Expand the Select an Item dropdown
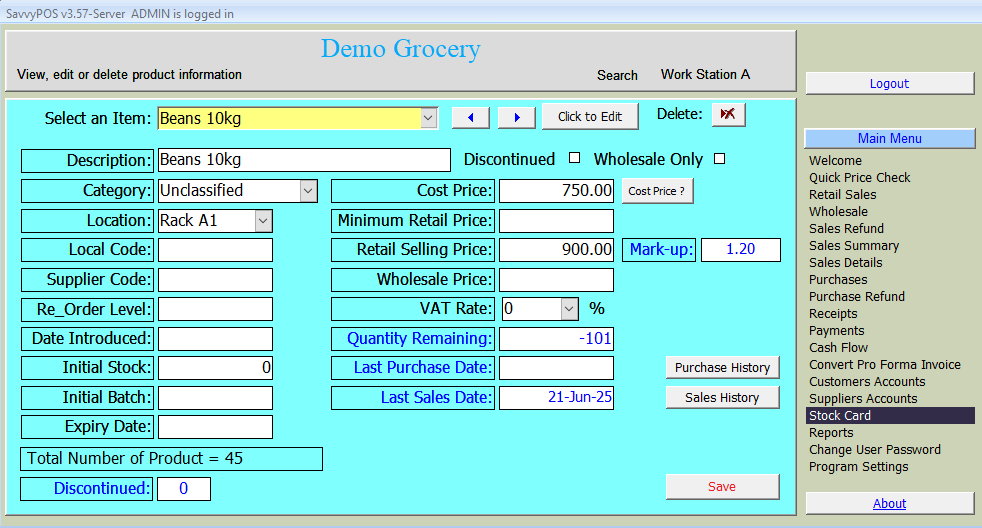The height and width of the screenshot is (528, 982). point(428,118)
